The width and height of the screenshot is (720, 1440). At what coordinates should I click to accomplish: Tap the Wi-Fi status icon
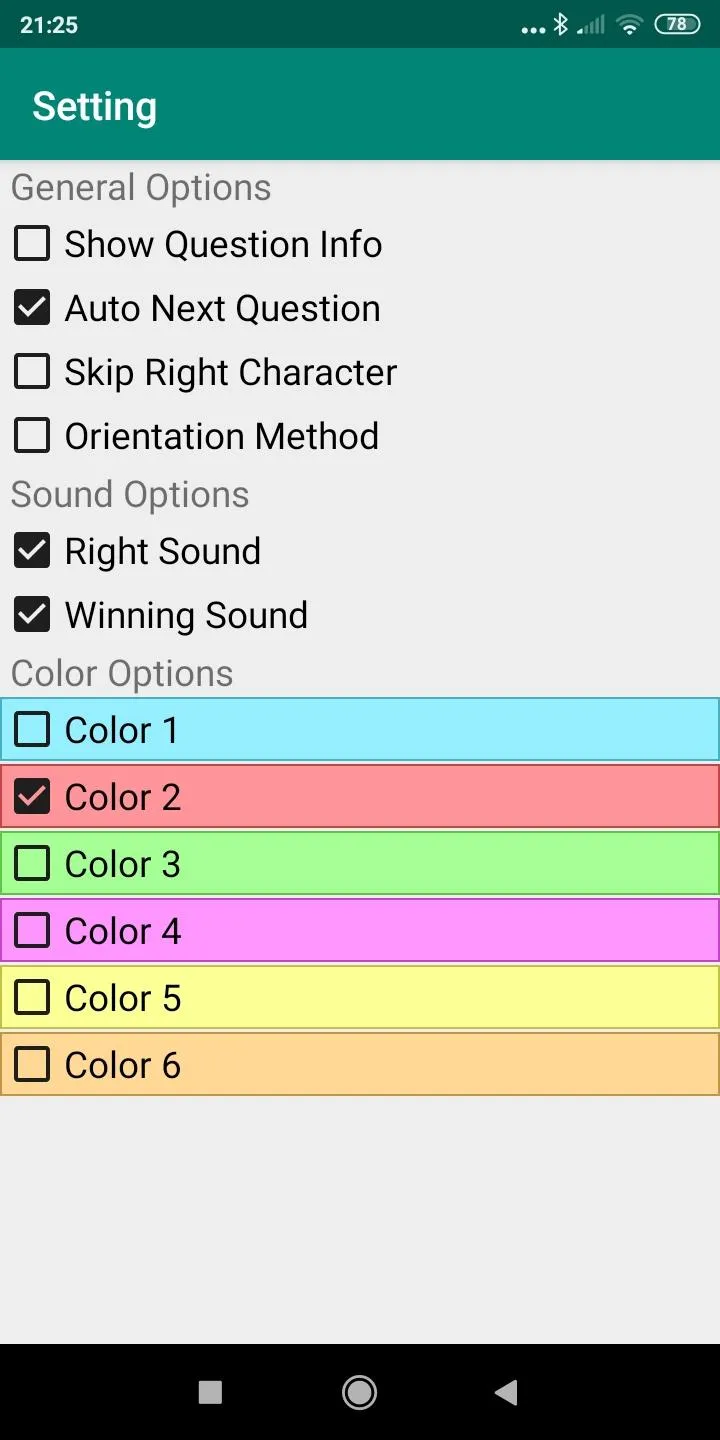click(629, 24)
